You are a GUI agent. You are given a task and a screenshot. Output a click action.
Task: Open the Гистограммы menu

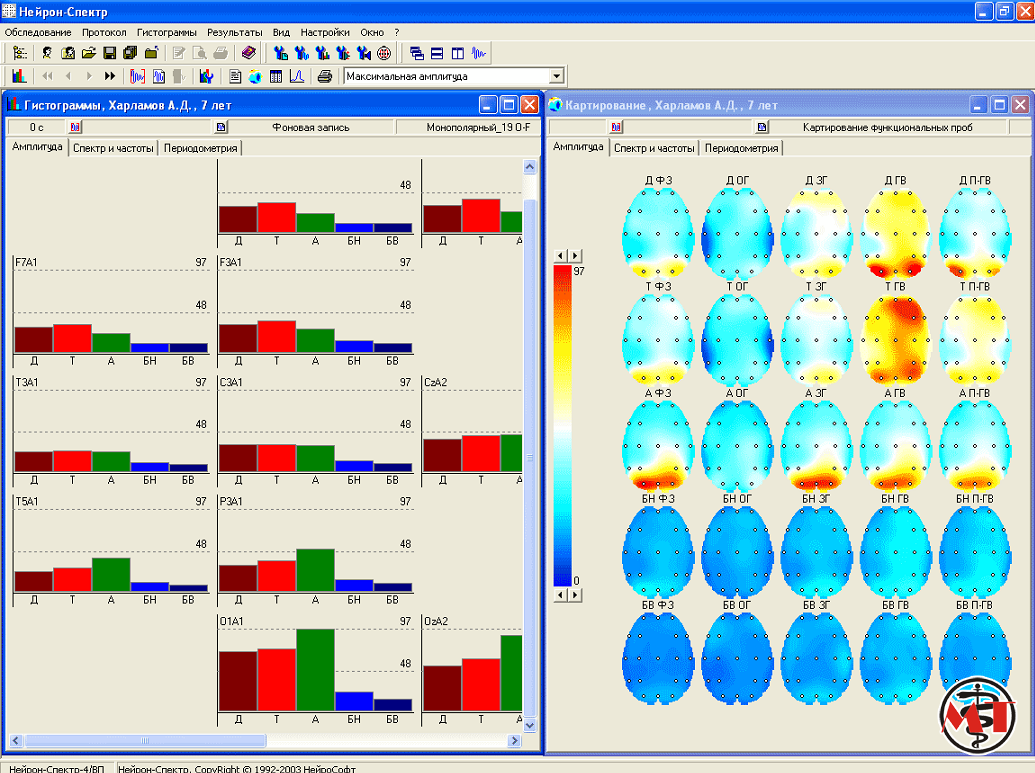(x=167, y=32)
